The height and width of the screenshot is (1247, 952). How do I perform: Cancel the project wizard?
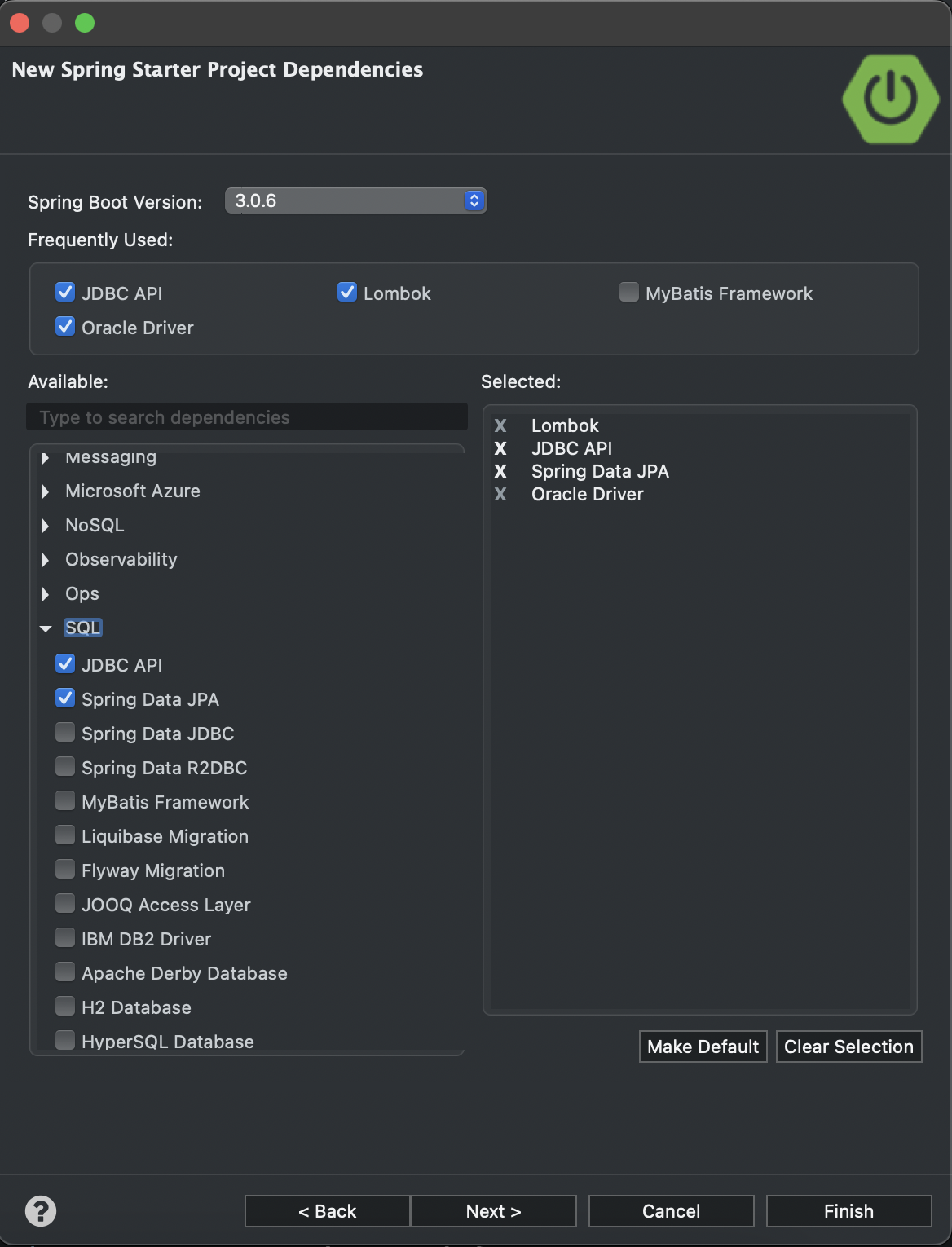(x=672, y=1211)
